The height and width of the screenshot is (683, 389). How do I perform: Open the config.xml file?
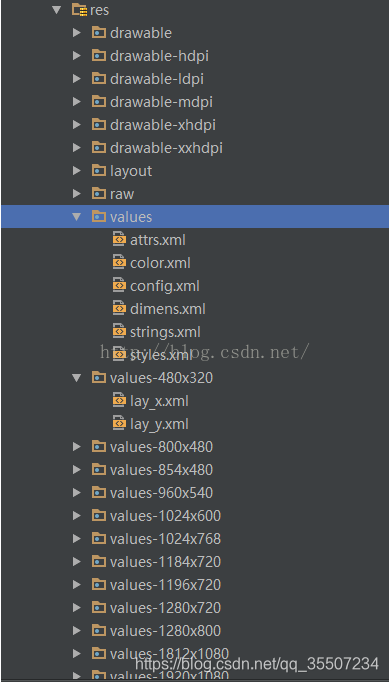[x=165, y=286]
